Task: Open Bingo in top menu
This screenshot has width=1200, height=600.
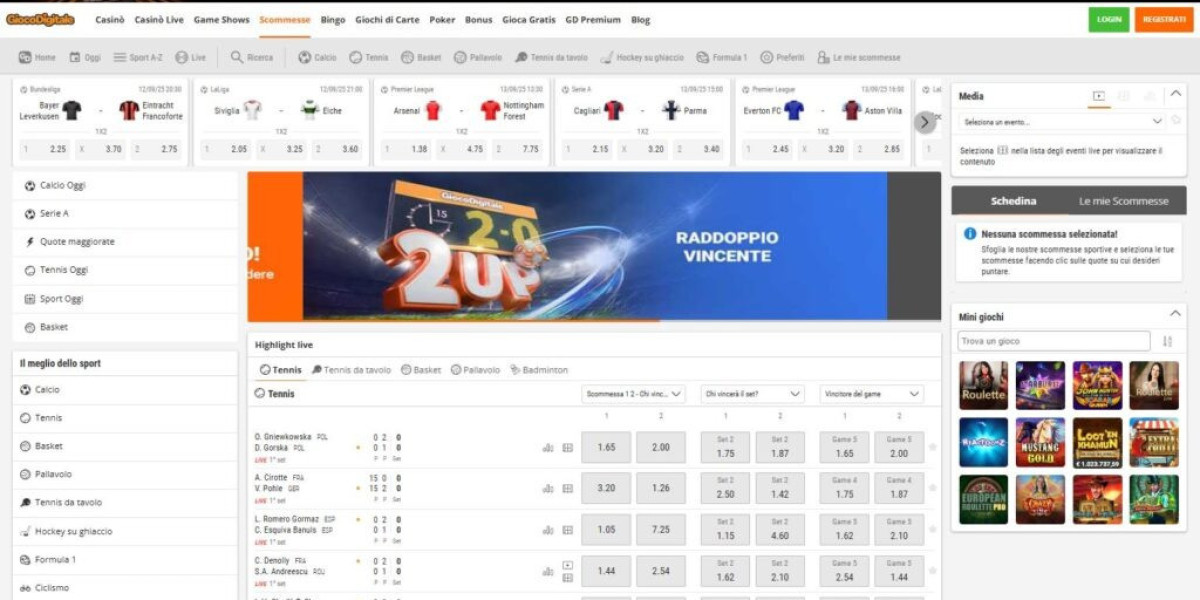Action: pyautogui.click(x=333, y=19)
